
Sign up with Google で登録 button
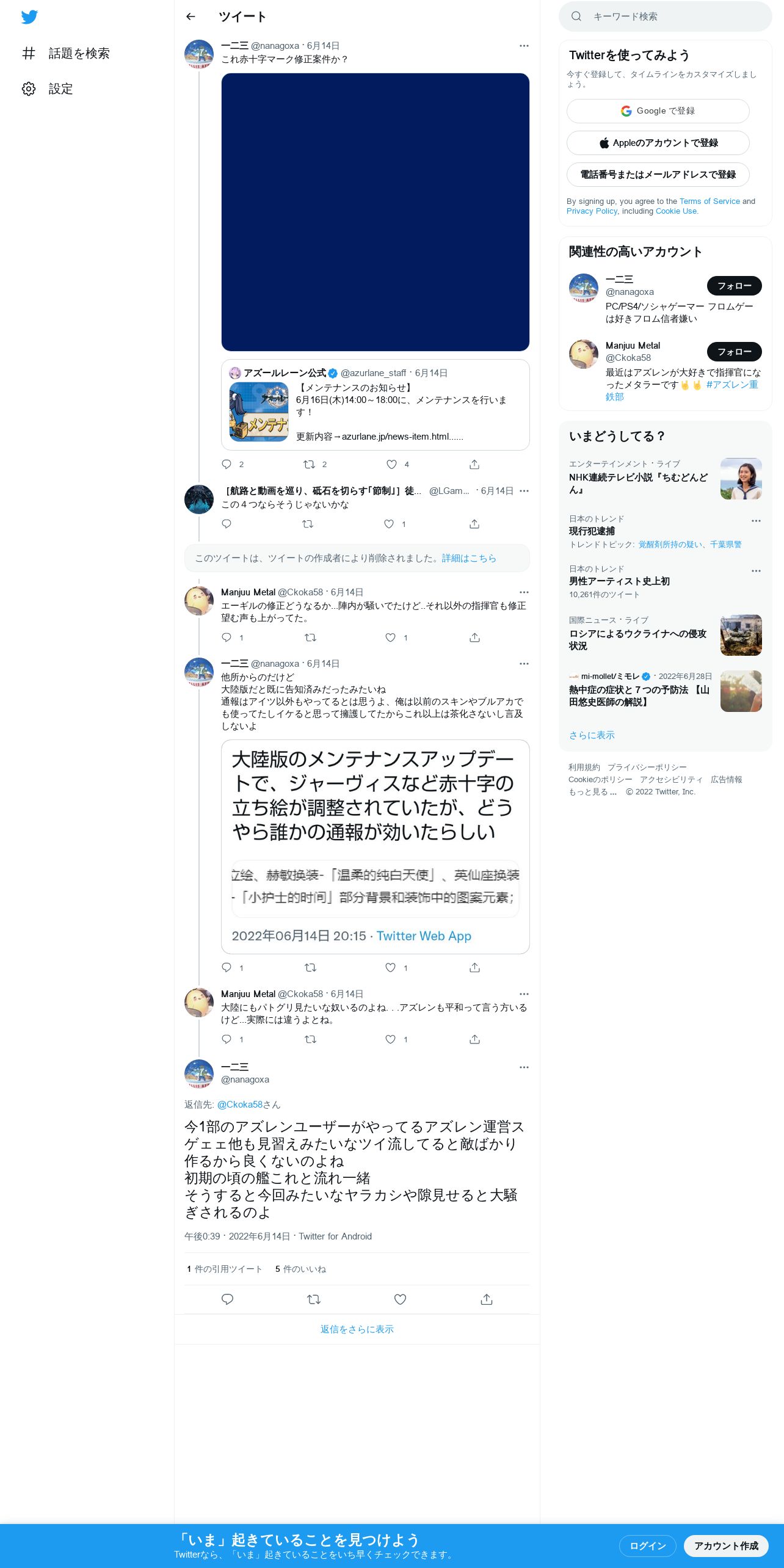658,111
